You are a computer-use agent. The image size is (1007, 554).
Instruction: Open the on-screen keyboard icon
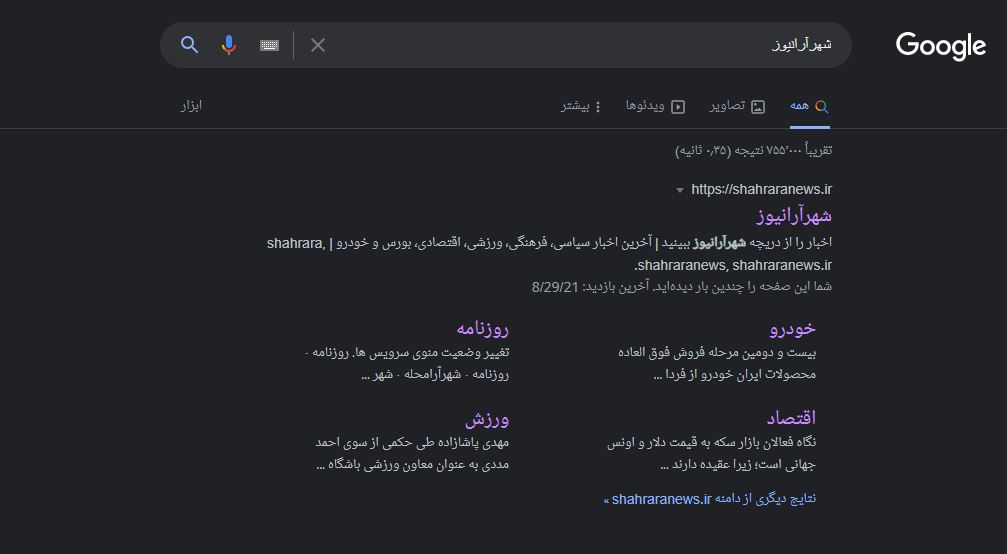point(269,45)
